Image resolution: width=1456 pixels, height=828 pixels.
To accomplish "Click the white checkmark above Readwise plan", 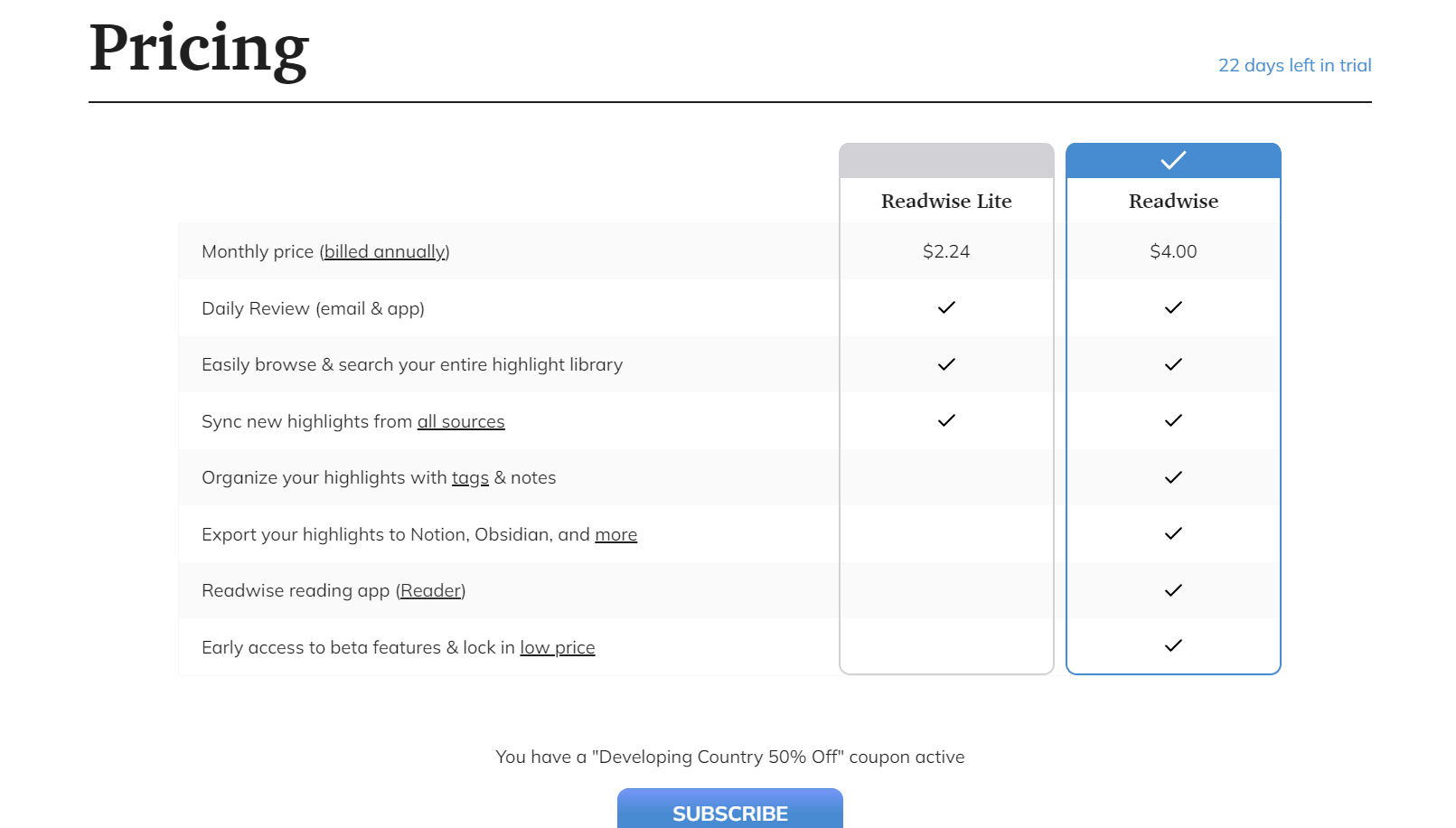I will point(1173,161).
